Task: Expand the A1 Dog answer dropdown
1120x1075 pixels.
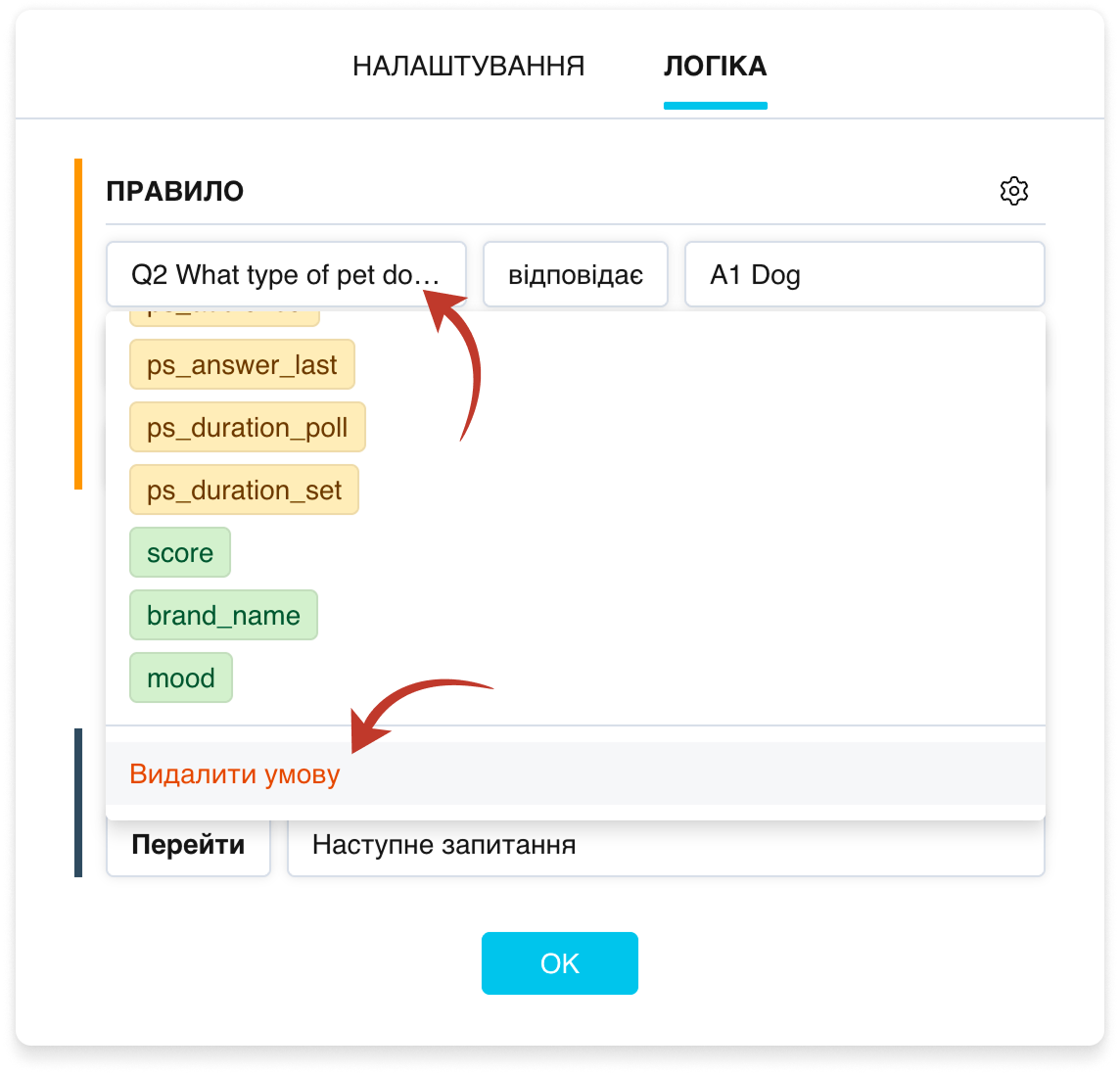Action: (x=865, y=274)
